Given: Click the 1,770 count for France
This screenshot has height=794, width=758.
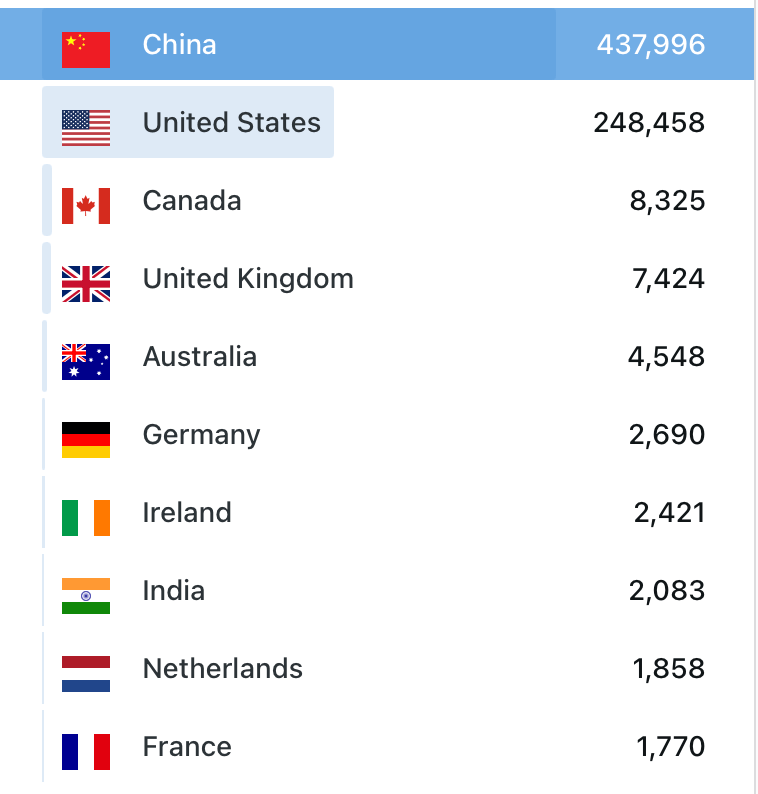Looking at the screenshot, I should pyautogui.click(x=670, y=747).
